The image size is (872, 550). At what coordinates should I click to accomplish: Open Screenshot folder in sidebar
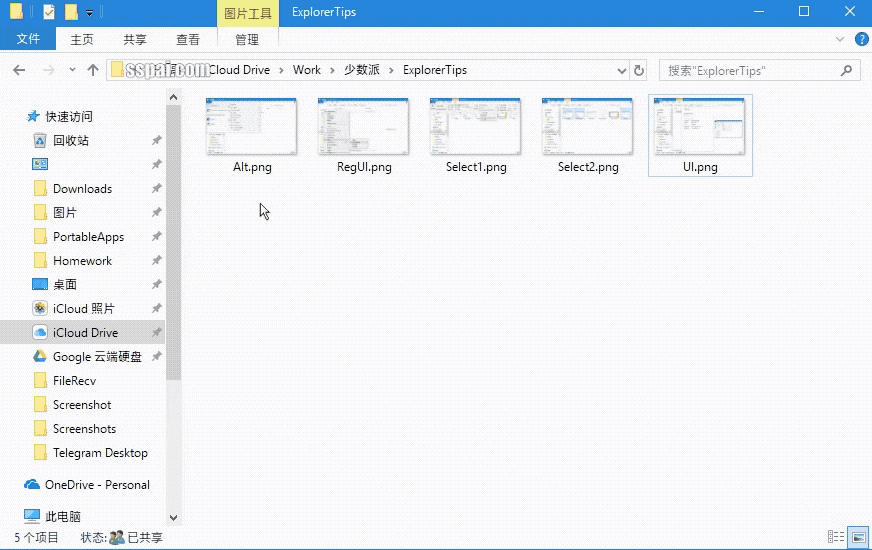(x=72, y=404)
